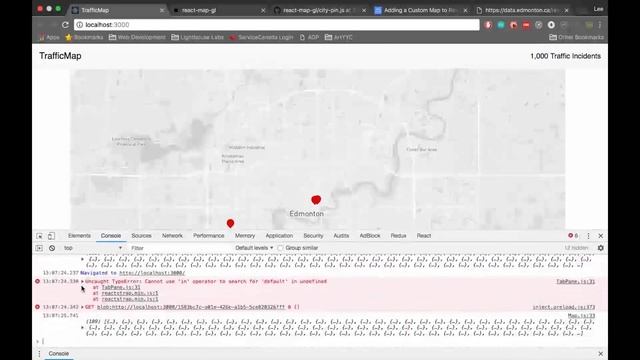Close the bottom Console drawer
The height and width of the screenshot is (360, 640).
(600, 353)
